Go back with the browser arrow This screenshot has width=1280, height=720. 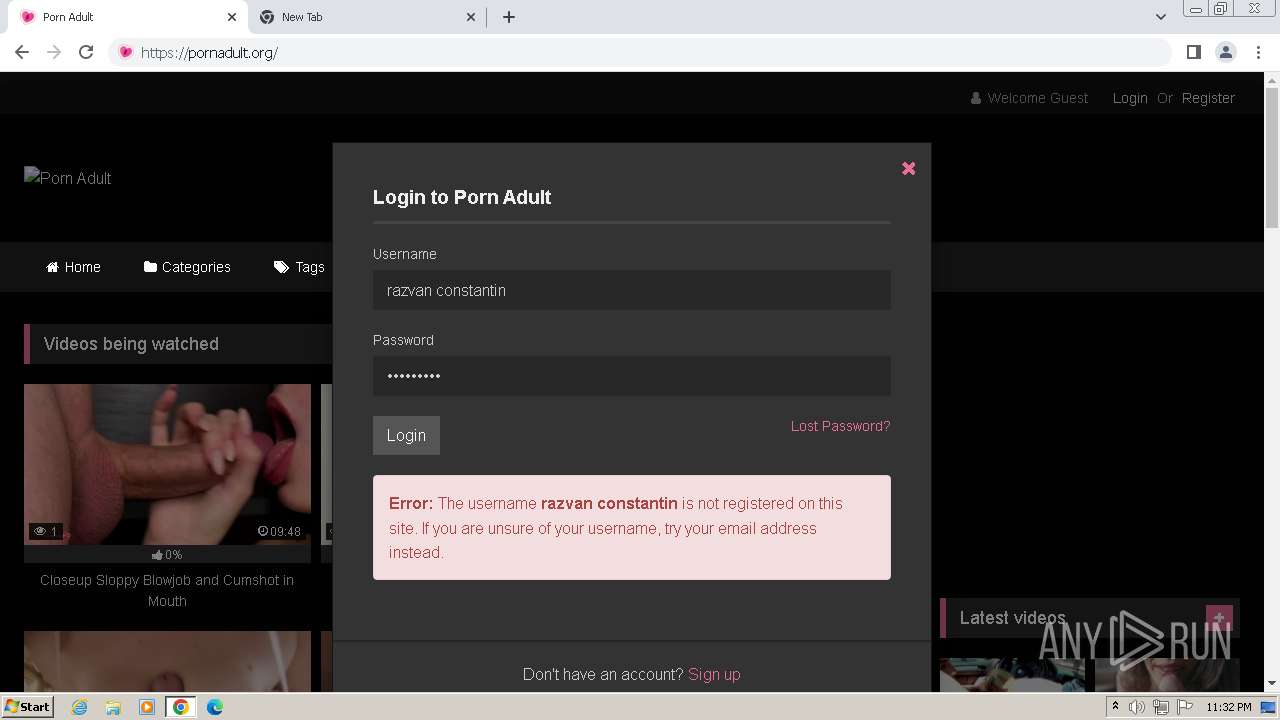22,52
